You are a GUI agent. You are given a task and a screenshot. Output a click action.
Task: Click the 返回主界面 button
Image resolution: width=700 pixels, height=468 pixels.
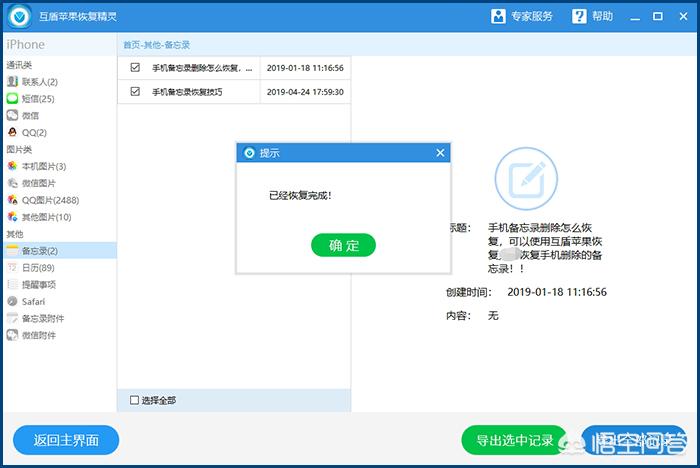click(66, 440)
